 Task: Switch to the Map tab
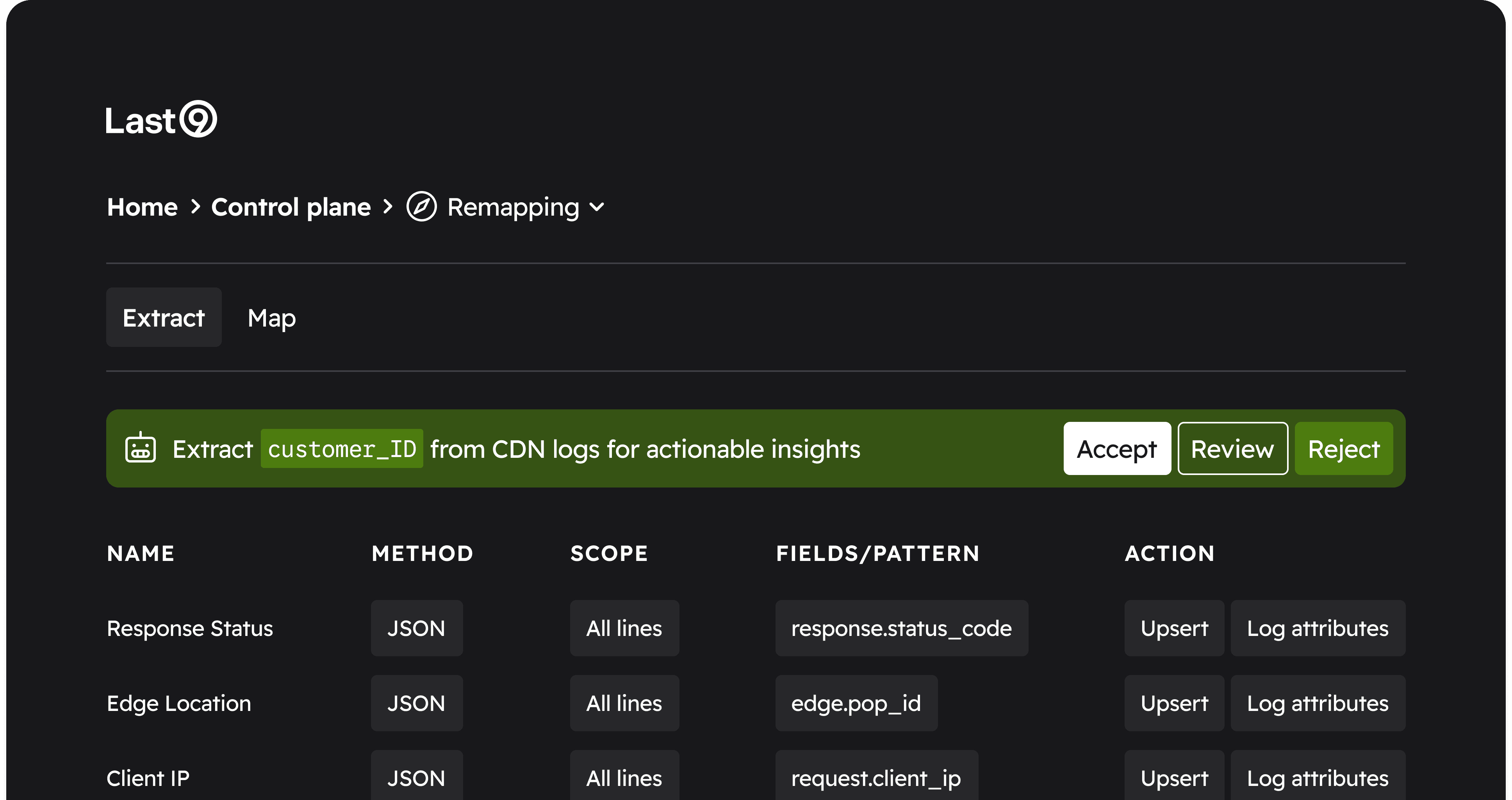(x=271, y=318)
